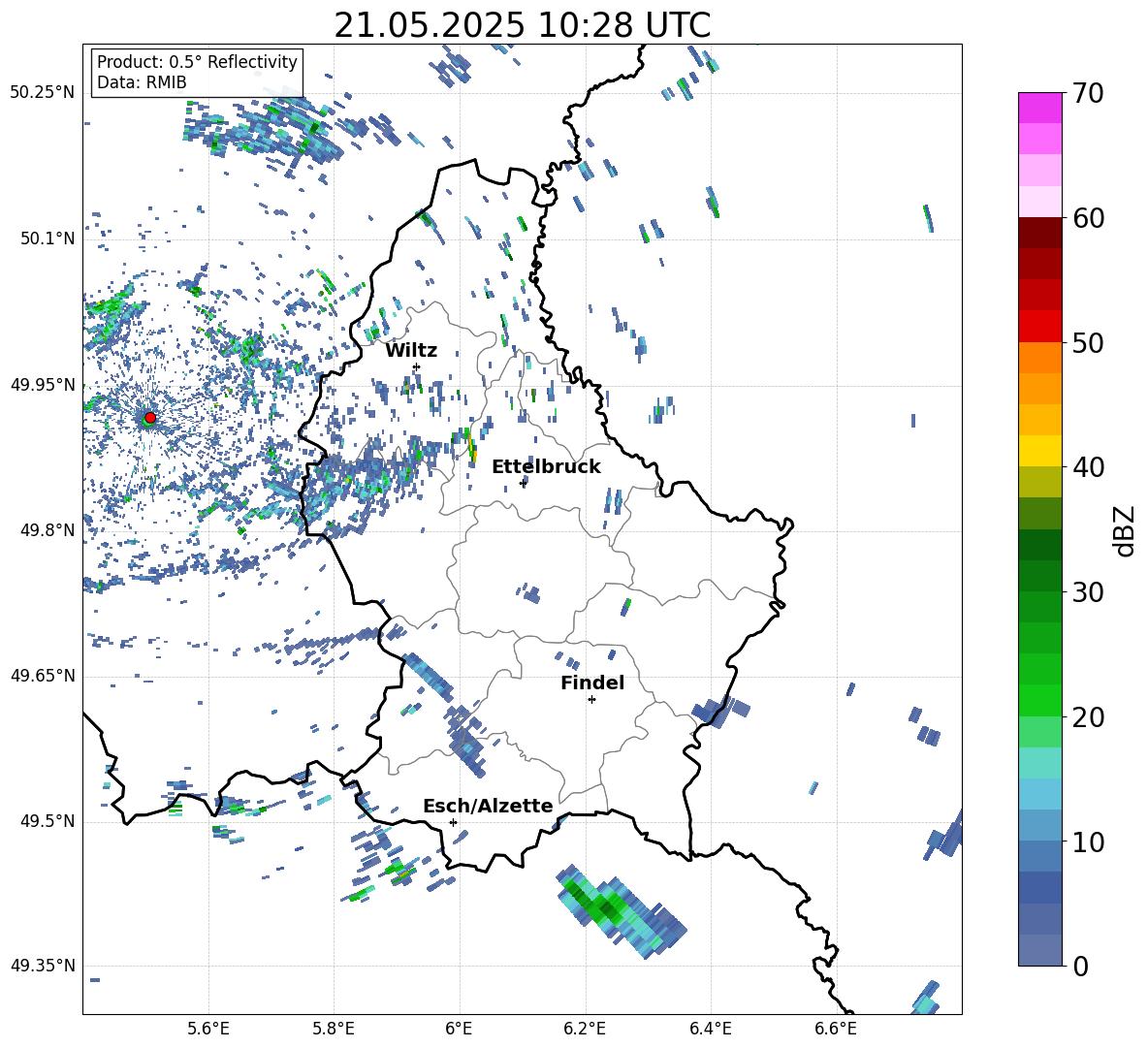Image resolution: width=1148 pixels, height=1048 pixels.
Task: Click the 49.8°N latitude label
Action: point(48,530)
